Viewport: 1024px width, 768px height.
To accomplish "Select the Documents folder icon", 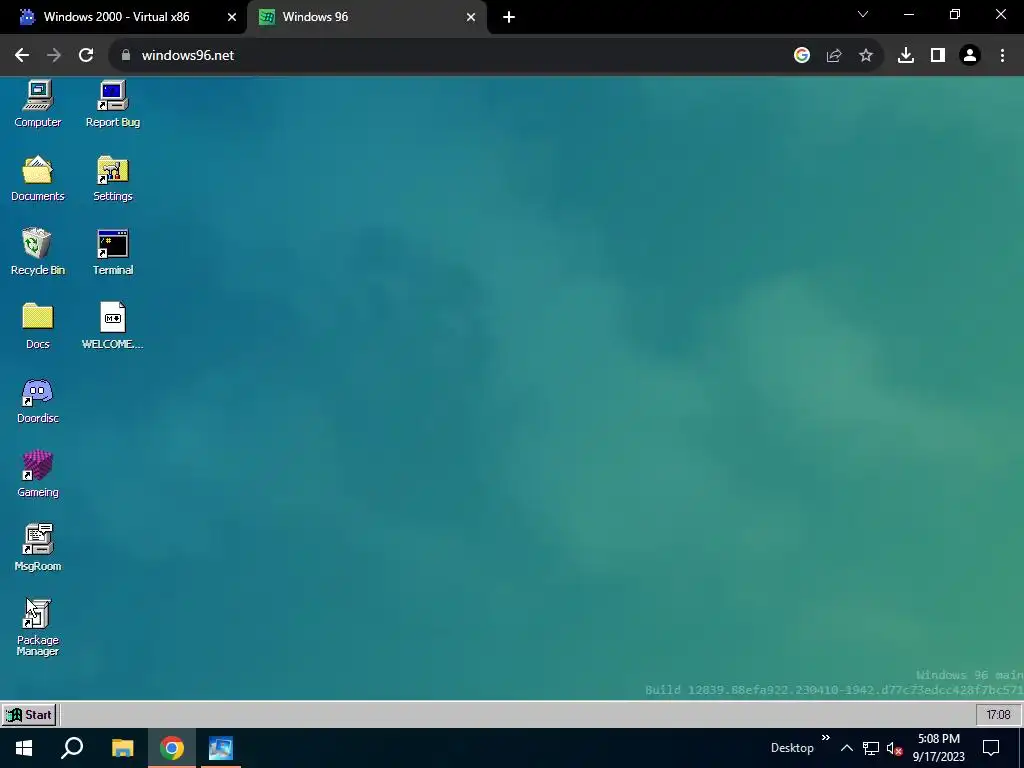I will (38, 178).
